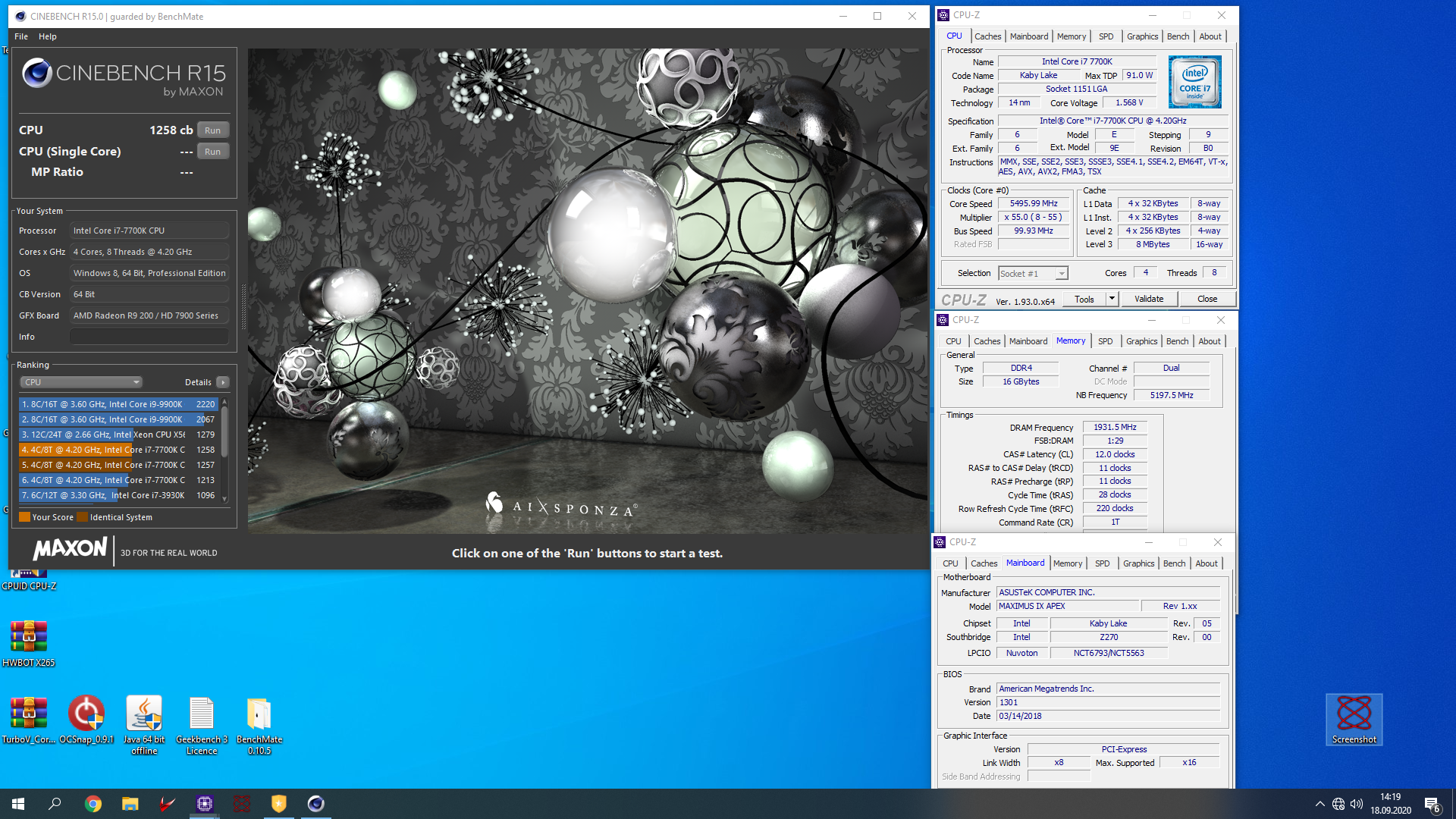Image resolution: width=1456 pixels, height=819 pixels.
Task: Open About tab in the Mainboard CPU-Z window
Action: click(x=1207, y=563)
